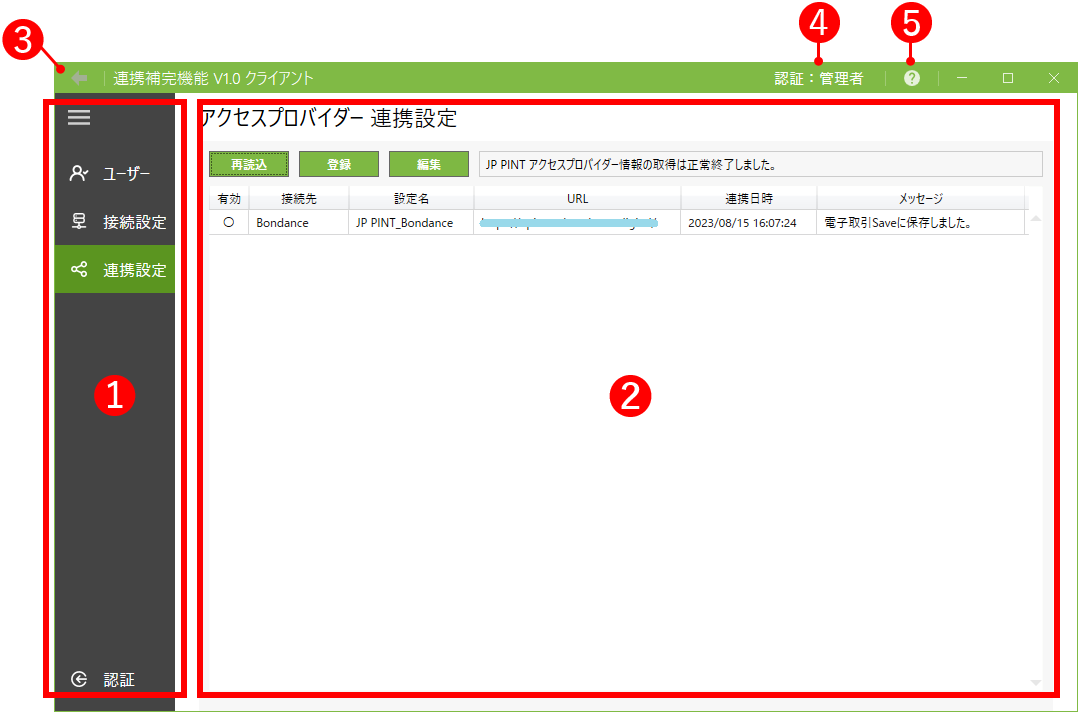The image size is (1088, 722).
Task: Switch to the 接続設定 section
Action: pyautogui.click(x=123, y=220)
